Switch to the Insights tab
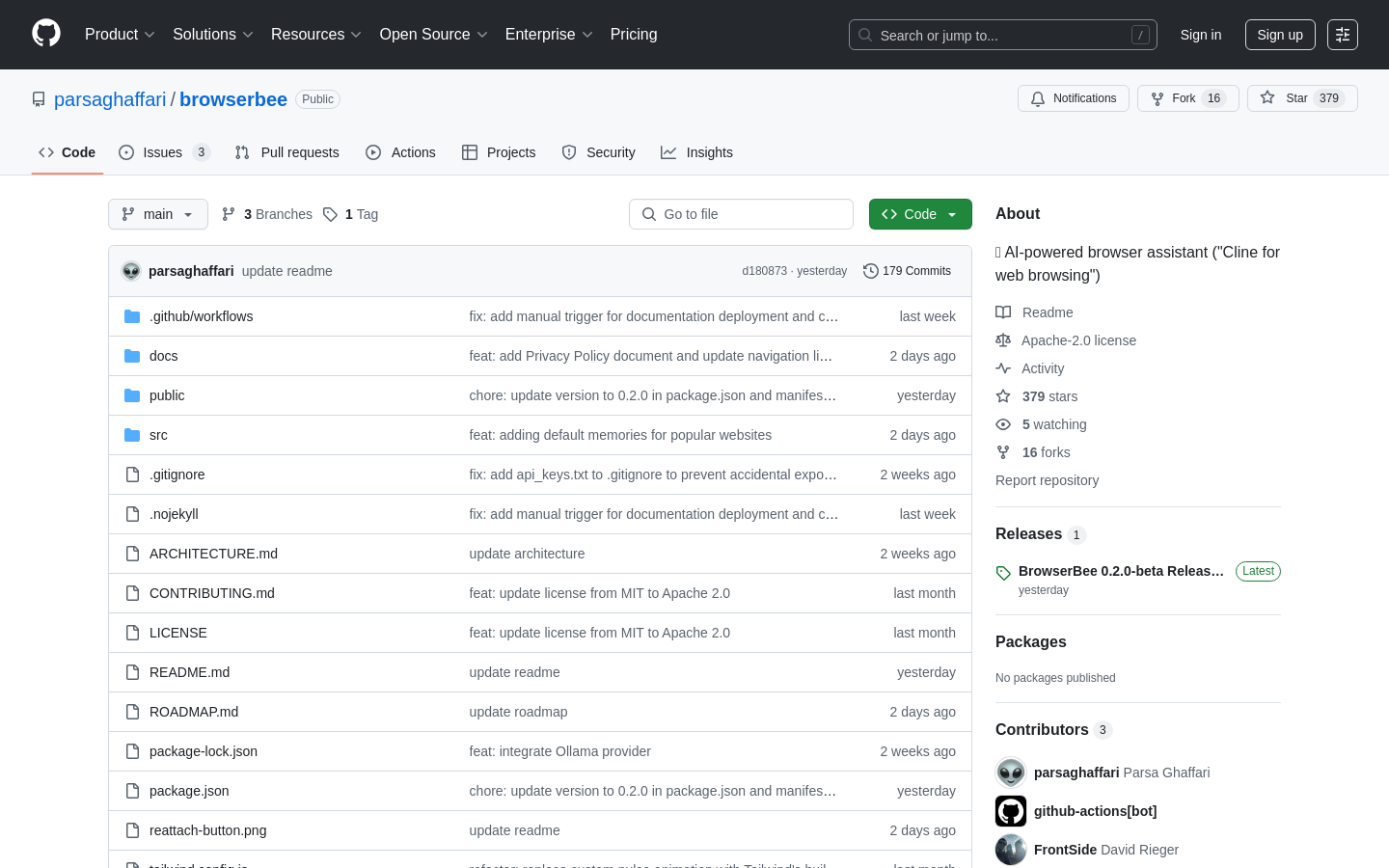1389x868 pixels. (x=696, y=152)
